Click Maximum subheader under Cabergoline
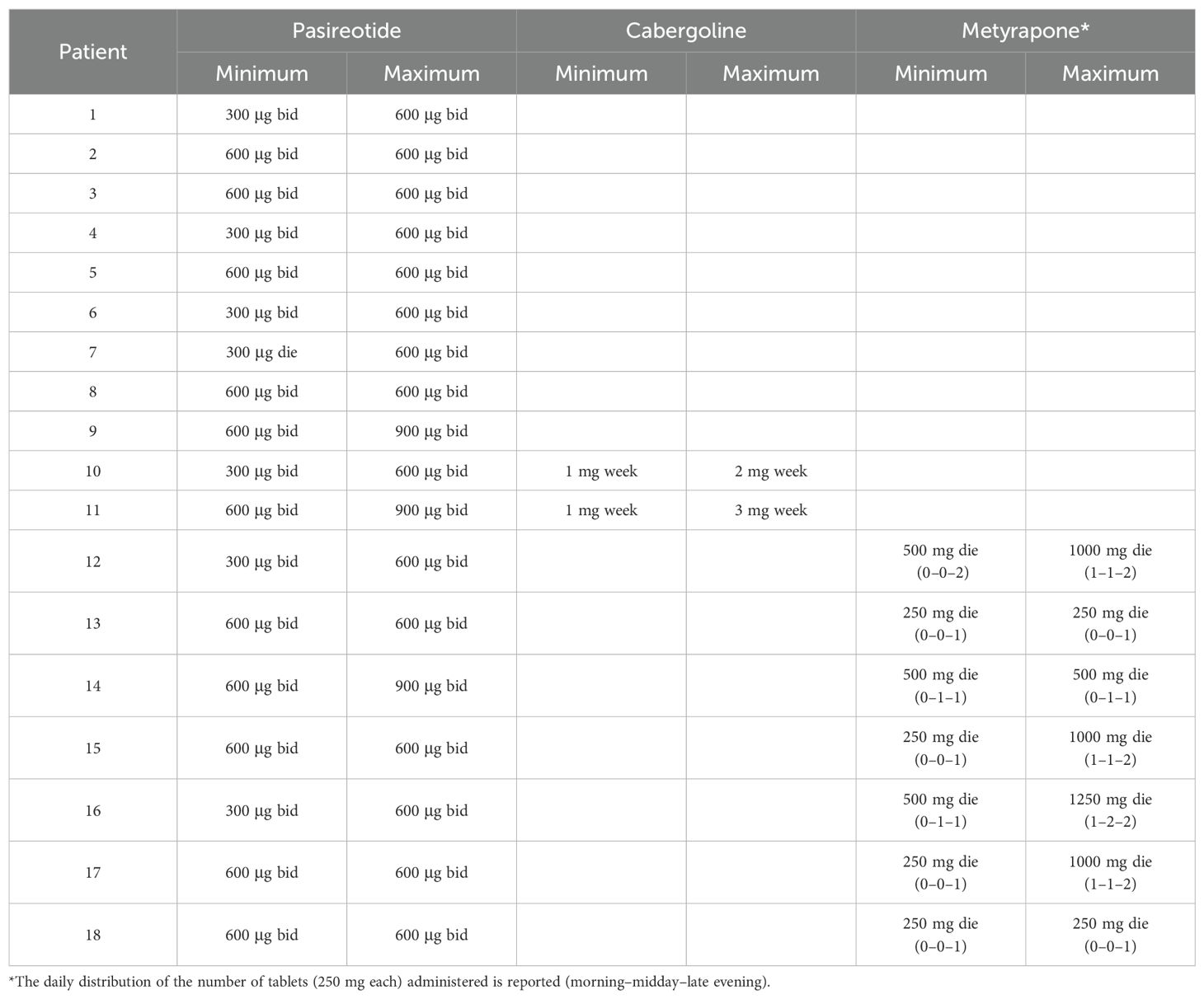Image resolution: width=1204 pixels, height=999 pixels. tap(771, 73)
